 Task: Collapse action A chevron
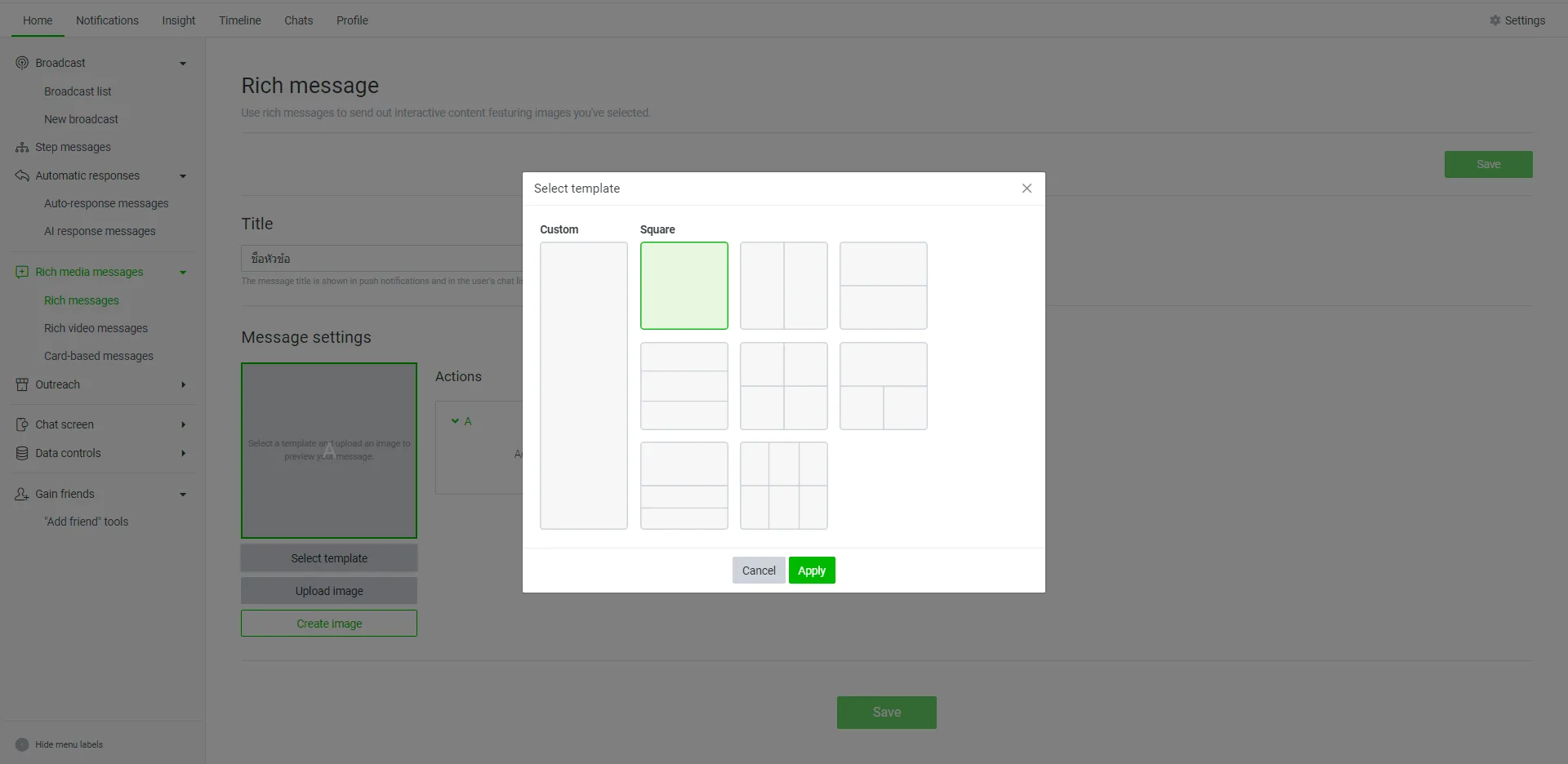click(455, 421)
